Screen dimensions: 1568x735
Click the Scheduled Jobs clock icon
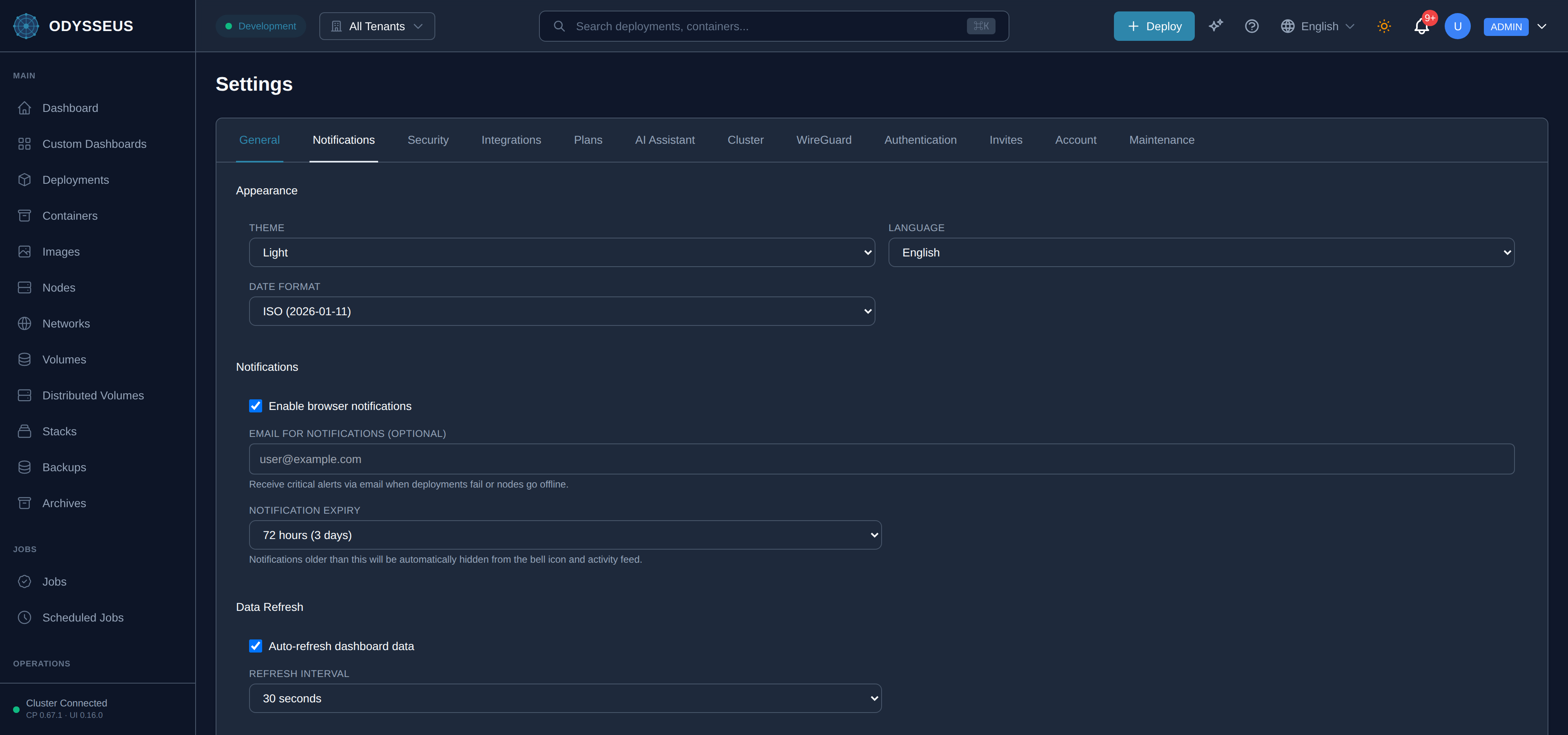(24, 617)
